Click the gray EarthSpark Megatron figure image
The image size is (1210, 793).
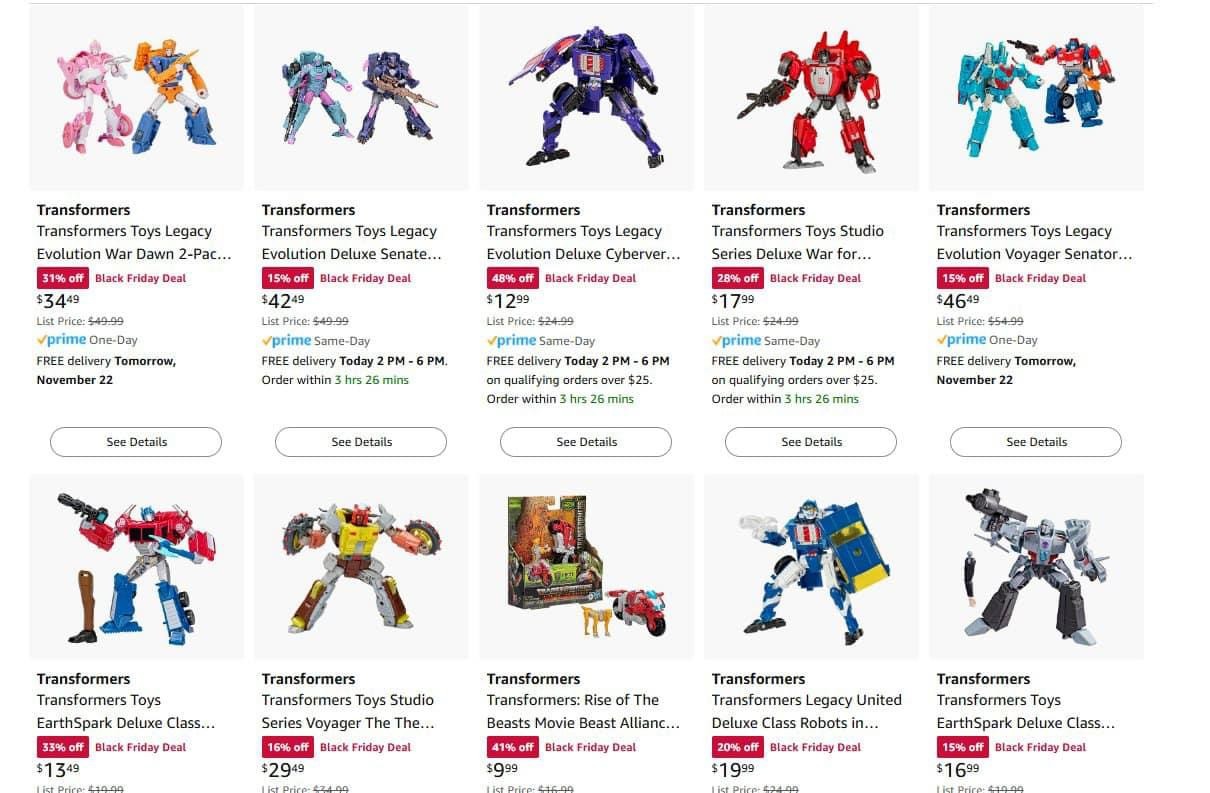1036,566
